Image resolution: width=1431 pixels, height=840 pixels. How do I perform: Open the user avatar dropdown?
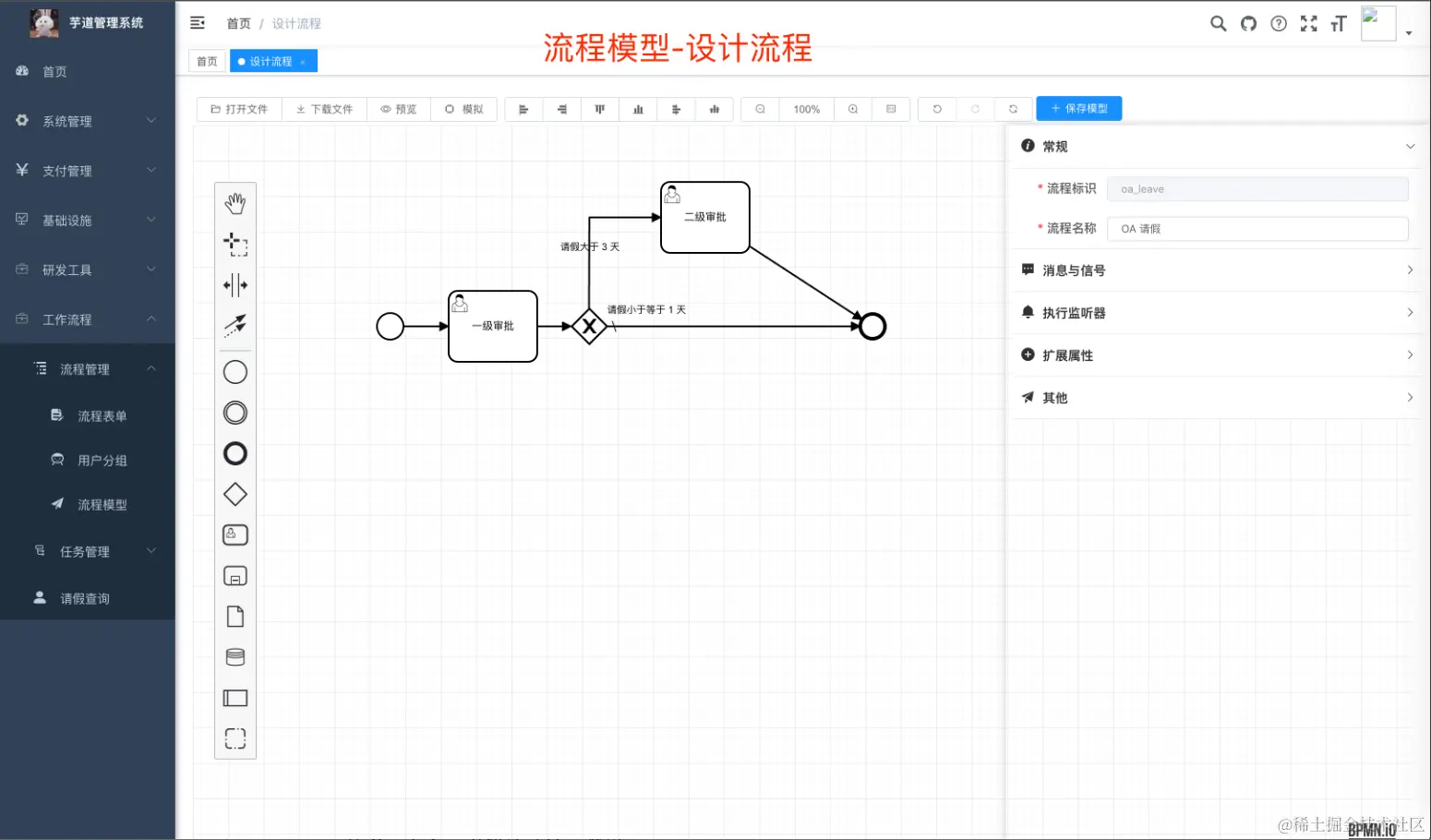coord(1387,24)
